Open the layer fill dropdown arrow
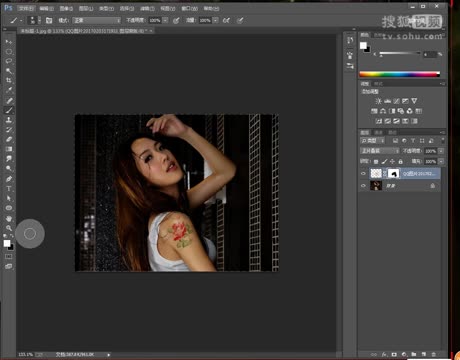Screen dimensions: 460x360 [441, 161]
